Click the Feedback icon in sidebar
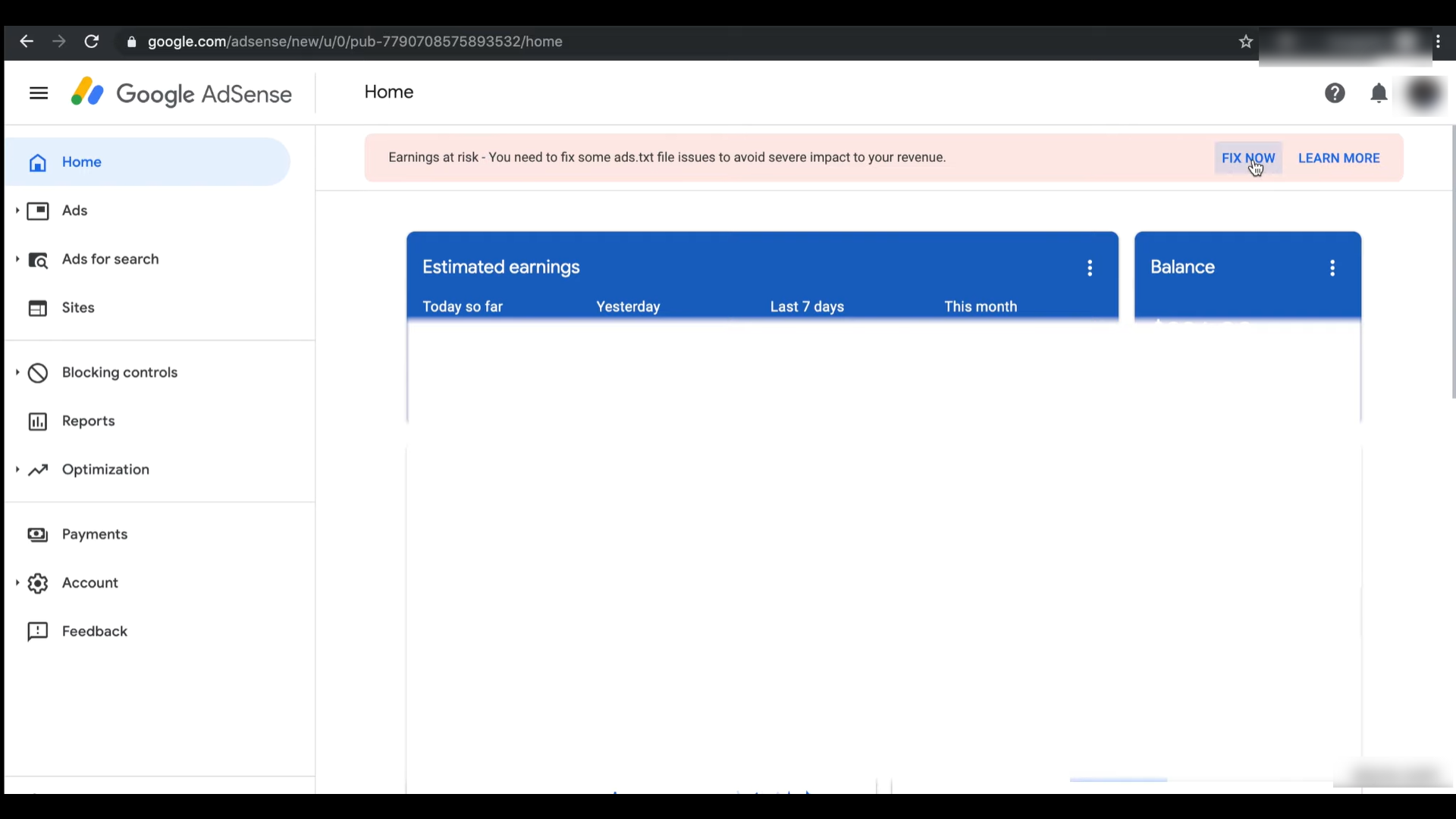This screenshot has height=819, width=1456. (38, 632)
